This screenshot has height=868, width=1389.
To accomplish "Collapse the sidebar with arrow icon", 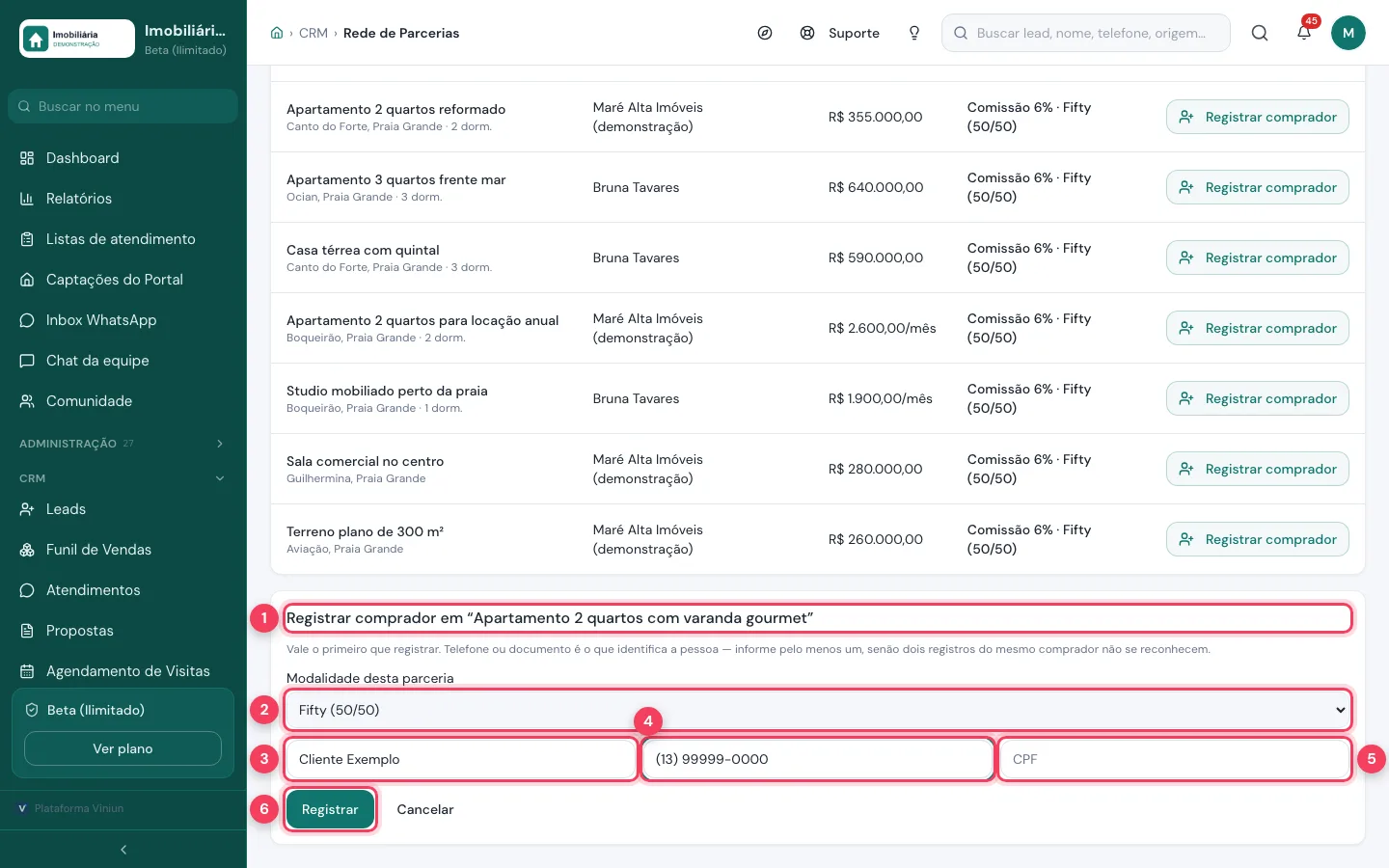I will click(123, 850).
